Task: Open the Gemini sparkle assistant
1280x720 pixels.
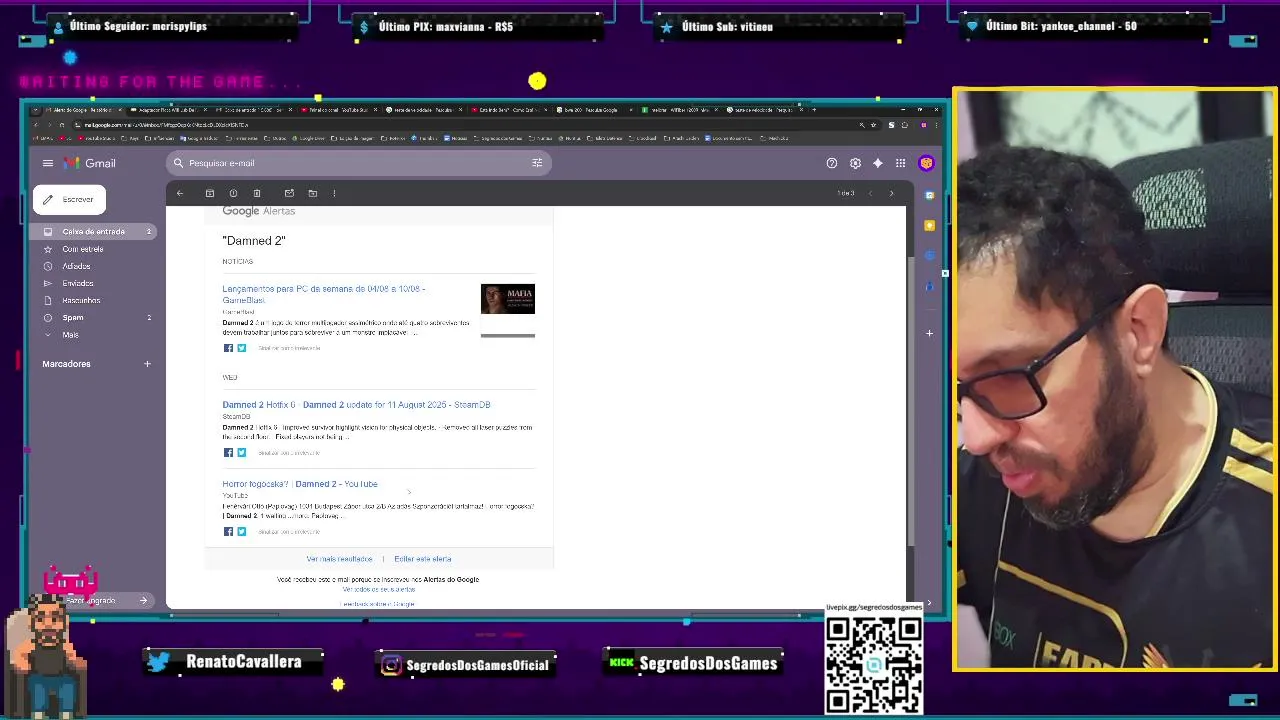Action: 878,163
